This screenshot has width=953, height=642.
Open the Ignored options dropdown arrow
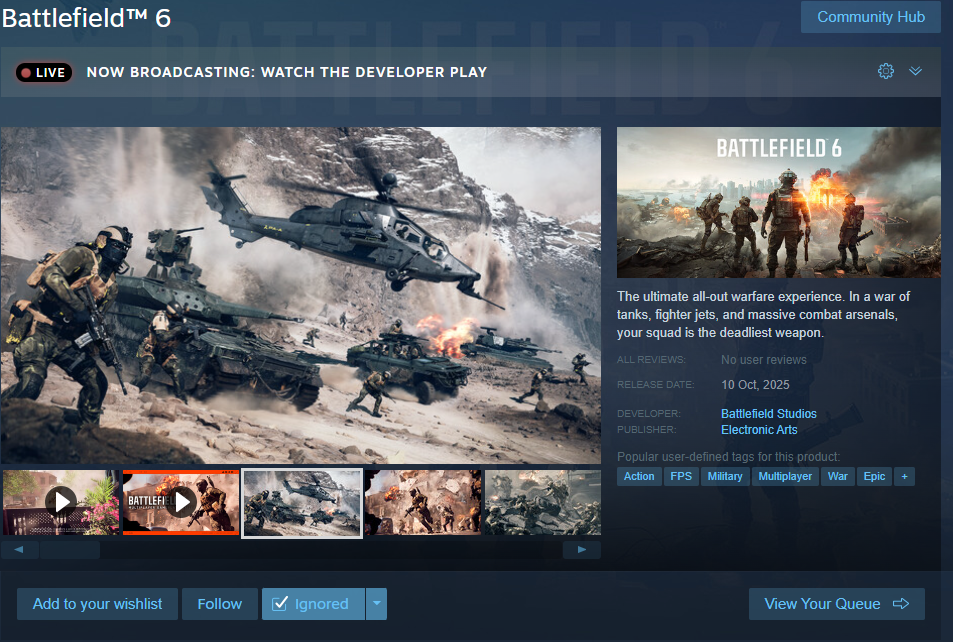(376, 604)
